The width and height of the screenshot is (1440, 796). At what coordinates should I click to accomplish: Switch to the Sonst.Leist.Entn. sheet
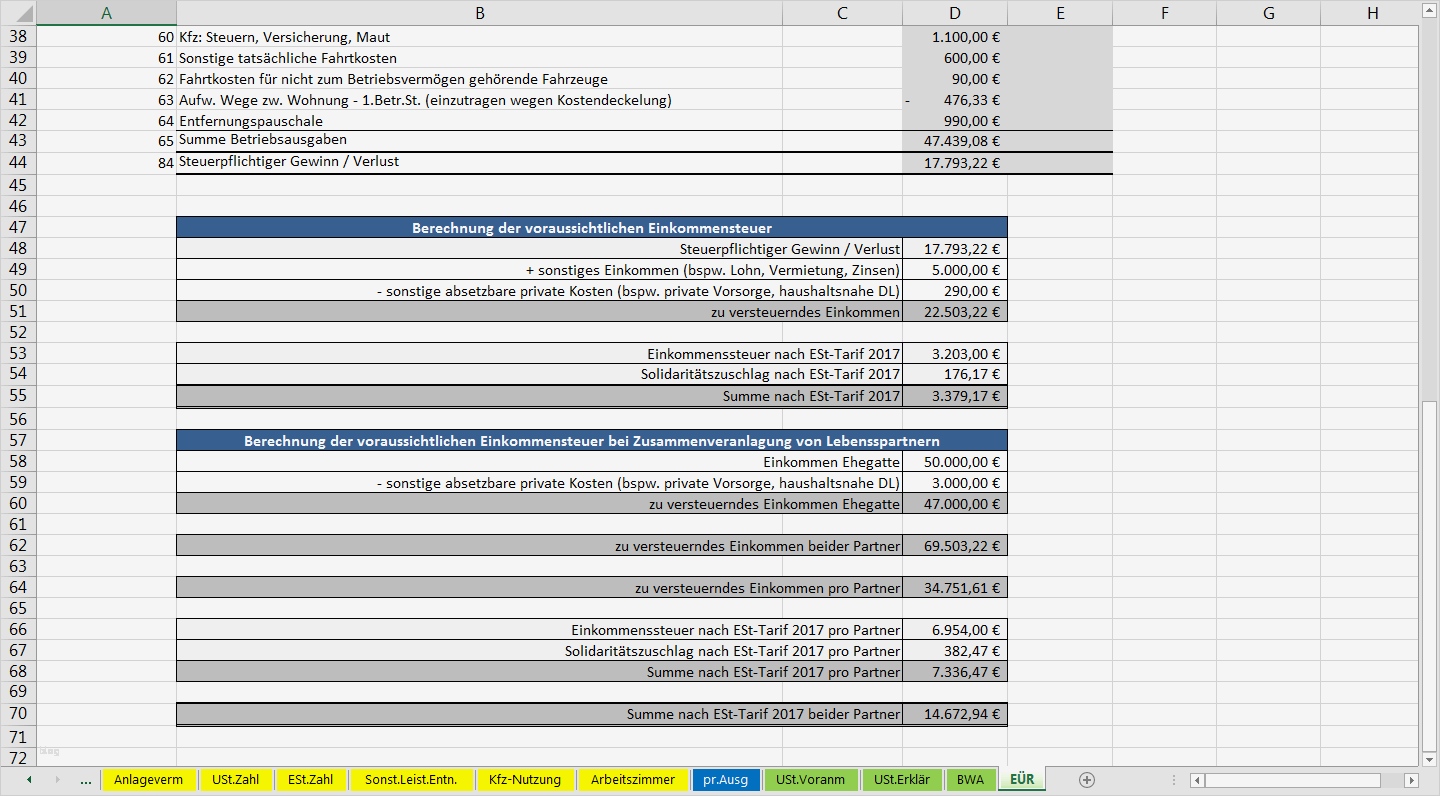pyautogui.click(x=412, y=780)
